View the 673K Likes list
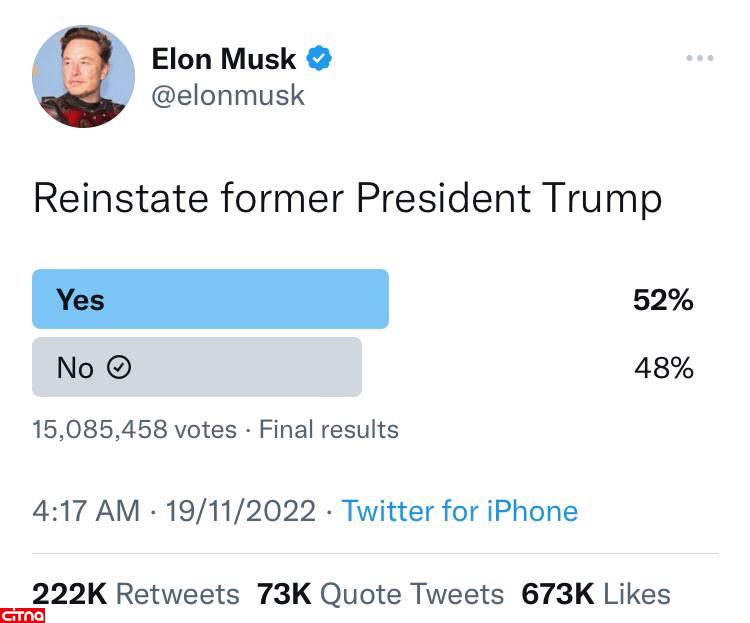The image size is (750, 623). (x=596, y=594)
